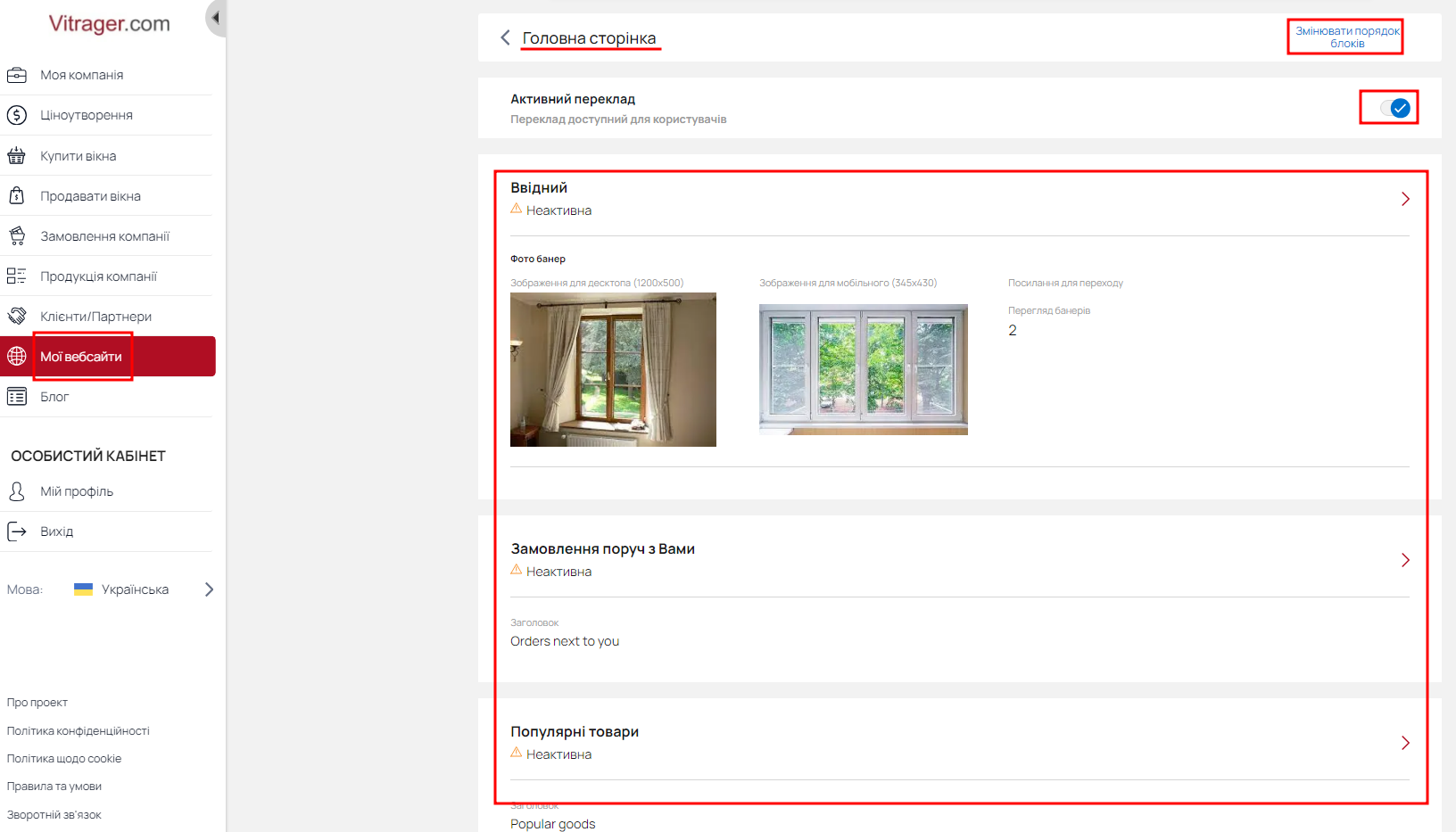Click warning icon under Ввідний block
The height and width of the screenshot is (832, 1456).
coord(516,209)
